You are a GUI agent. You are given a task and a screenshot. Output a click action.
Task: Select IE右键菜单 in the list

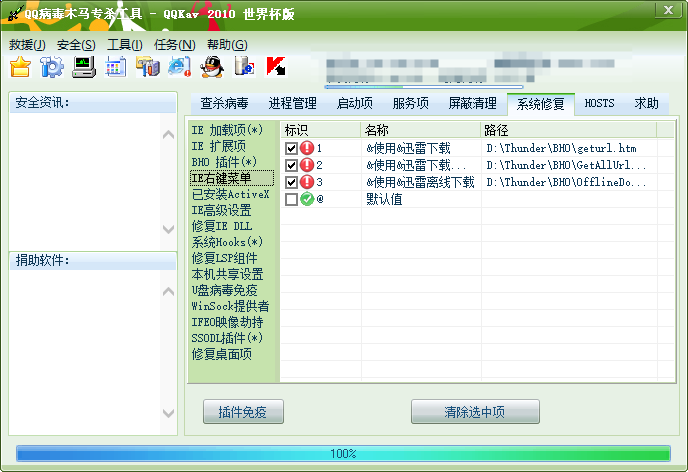coord(232,178)
